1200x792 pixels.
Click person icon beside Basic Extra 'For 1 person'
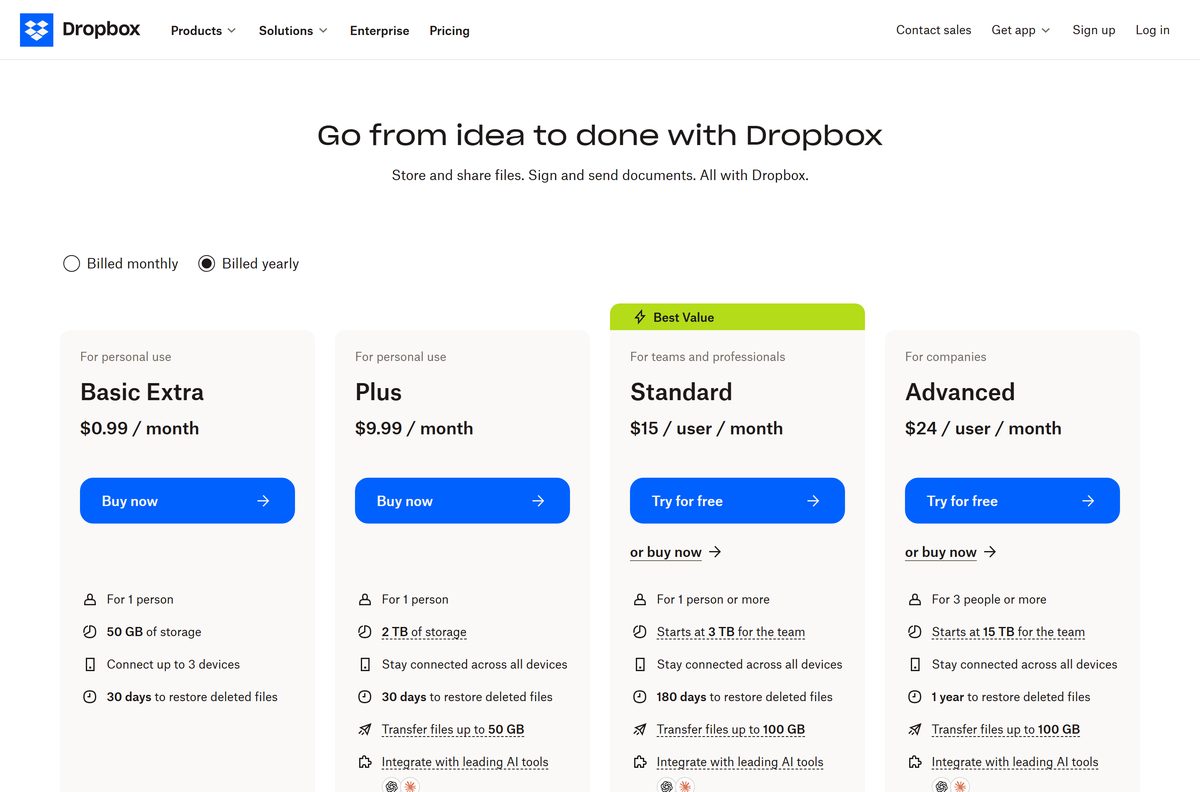pos(90,600)
